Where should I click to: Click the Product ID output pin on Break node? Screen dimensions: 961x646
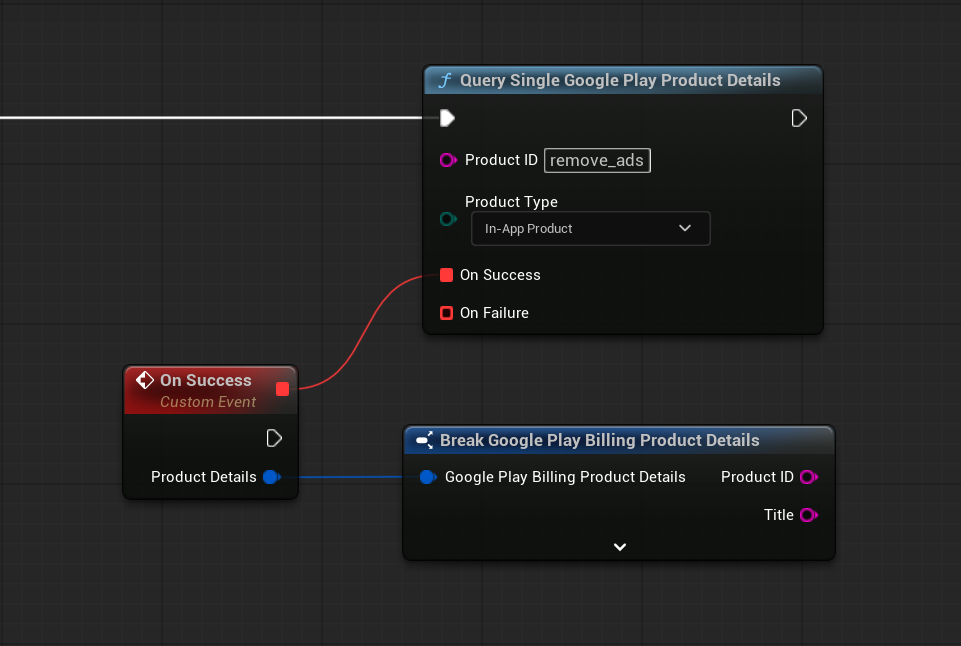tap(809, 477)
